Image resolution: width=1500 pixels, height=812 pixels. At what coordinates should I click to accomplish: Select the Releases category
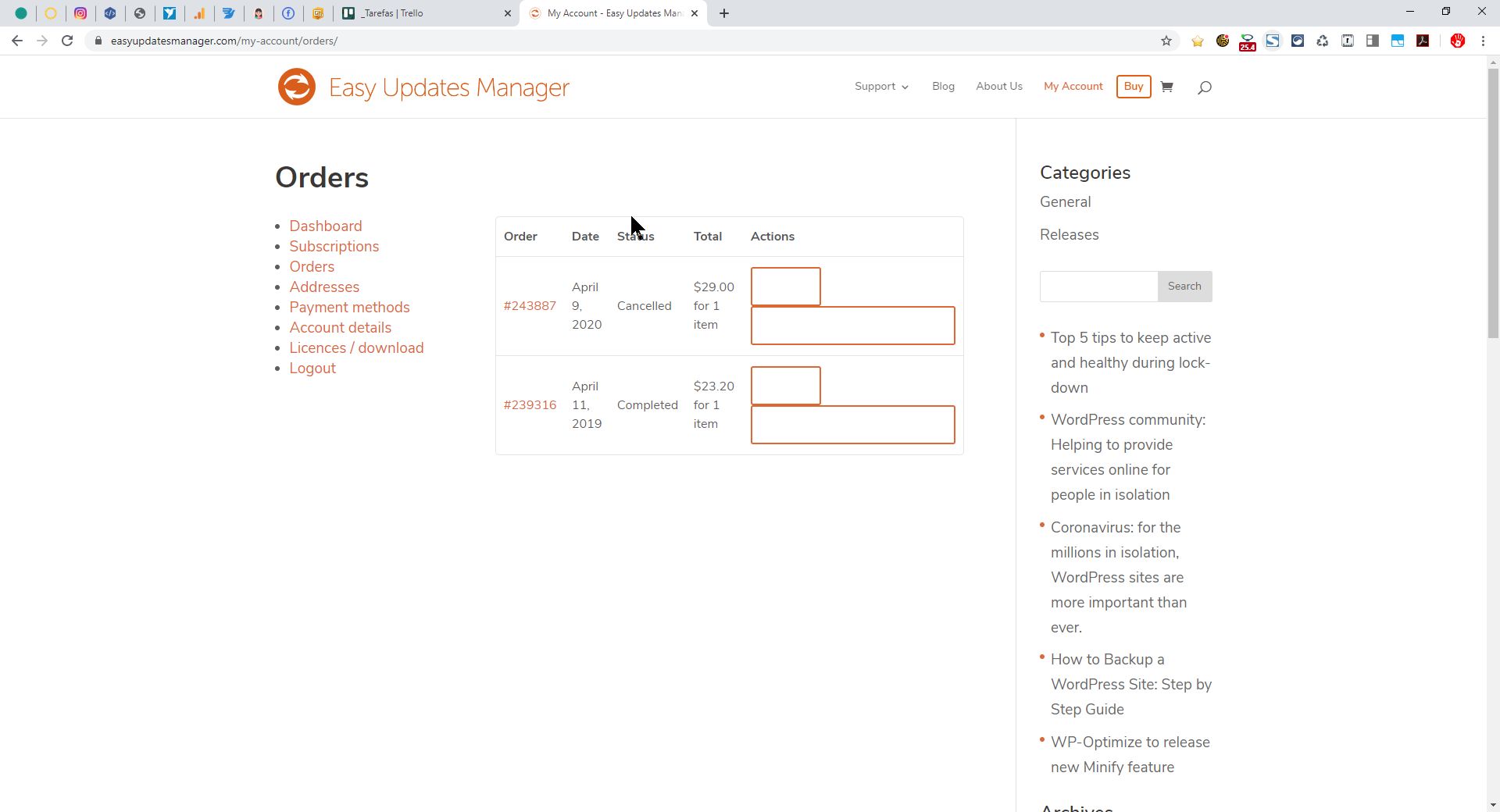tap(1069, 234)
